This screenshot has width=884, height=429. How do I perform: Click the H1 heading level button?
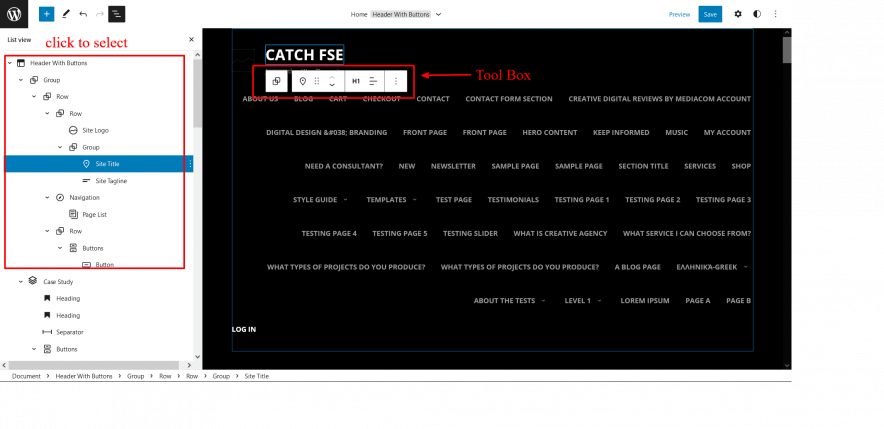[x=356, y=81]
